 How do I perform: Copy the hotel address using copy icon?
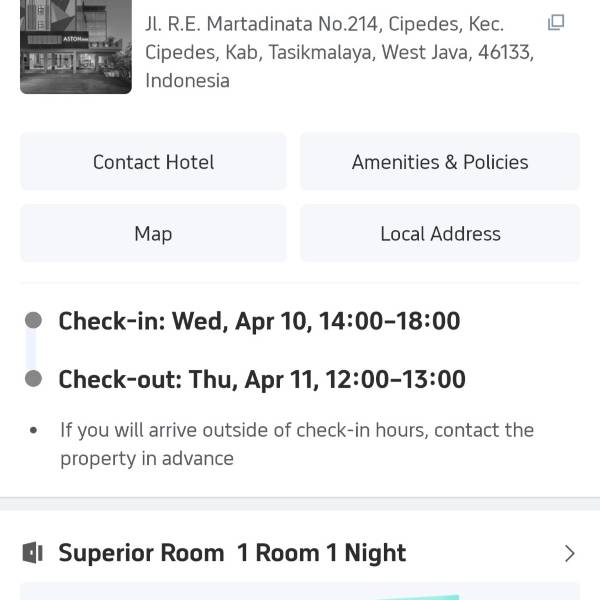[x=556, y=23]
